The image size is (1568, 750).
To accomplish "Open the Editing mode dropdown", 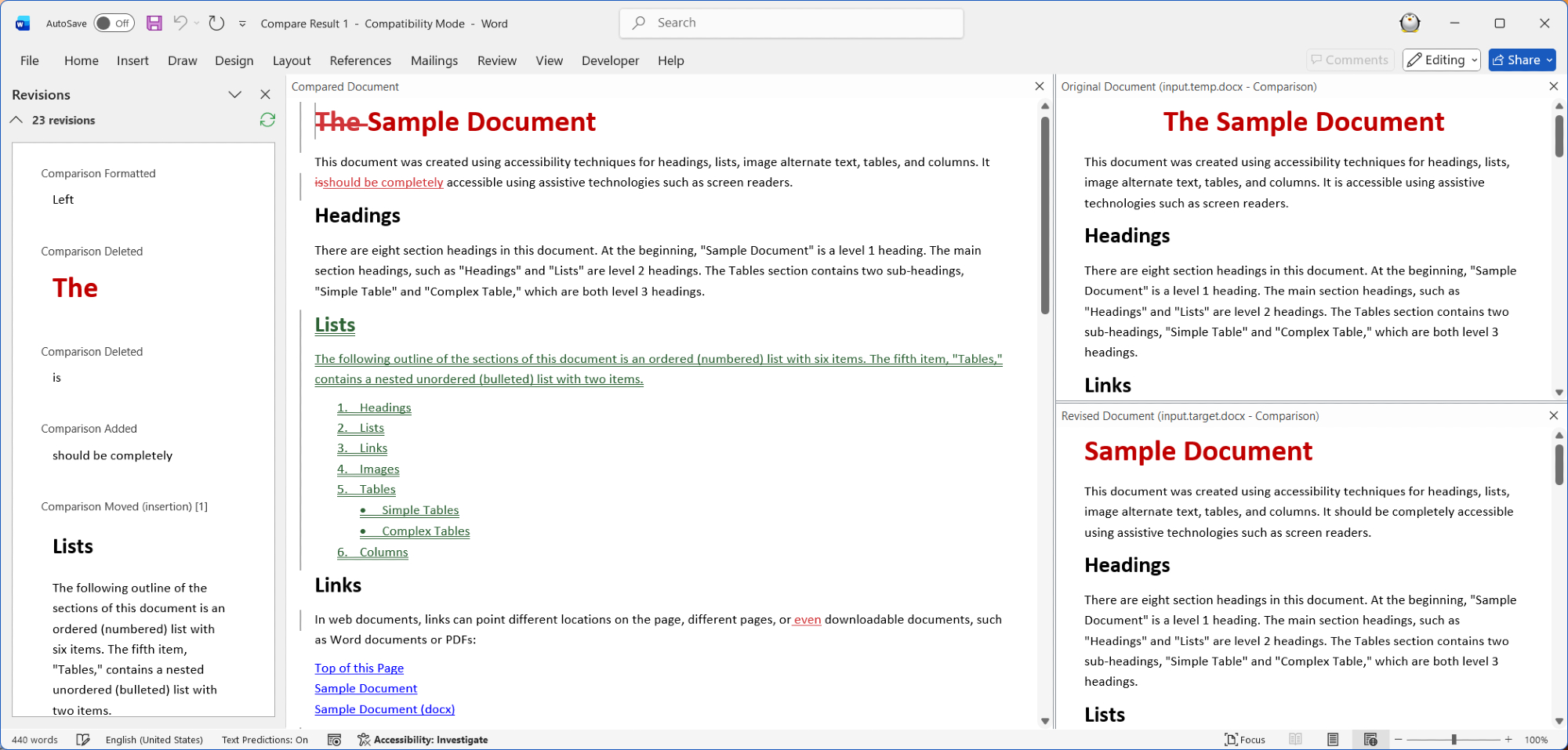I will [x=1442, y=60].
